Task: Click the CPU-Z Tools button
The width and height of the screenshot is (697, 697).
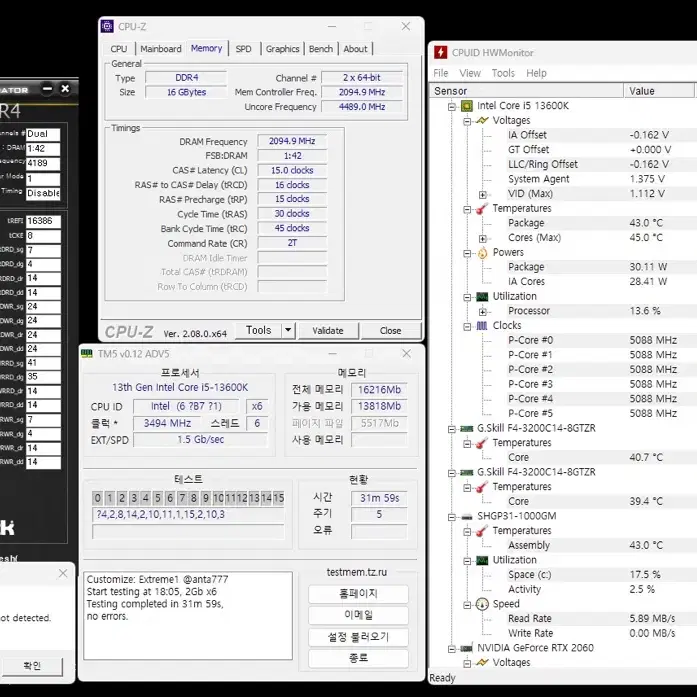Action: coord(259,330)
